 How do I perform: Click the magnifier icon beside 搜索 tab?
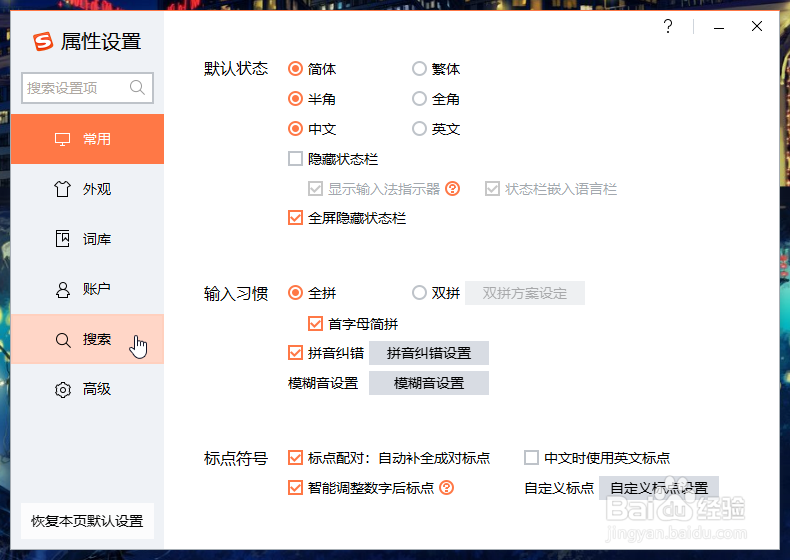[62, 340]
